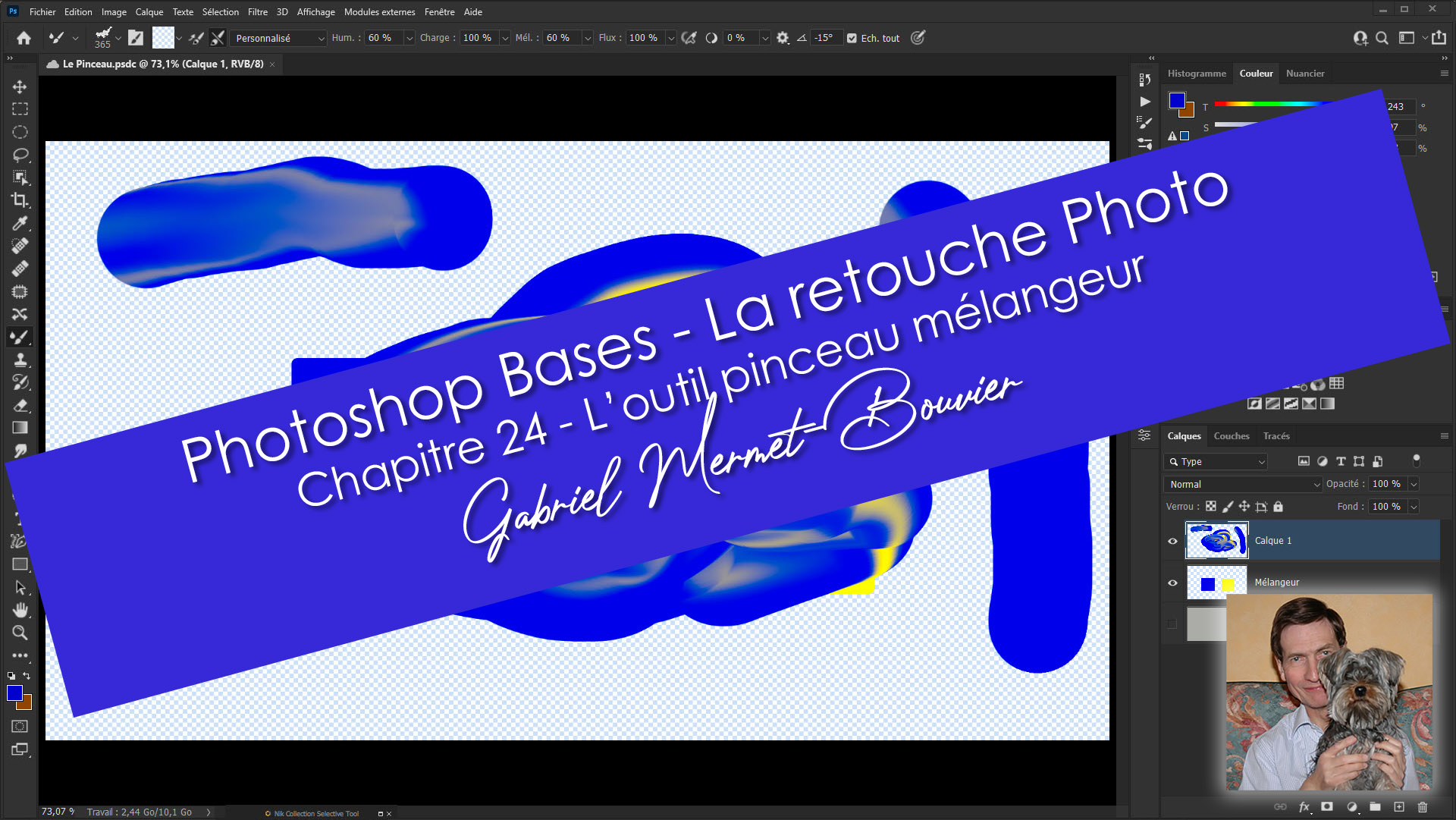Viewport: 1456px width, 820px height.
Task: Select the Move tool
Action: tap(20, 86)
